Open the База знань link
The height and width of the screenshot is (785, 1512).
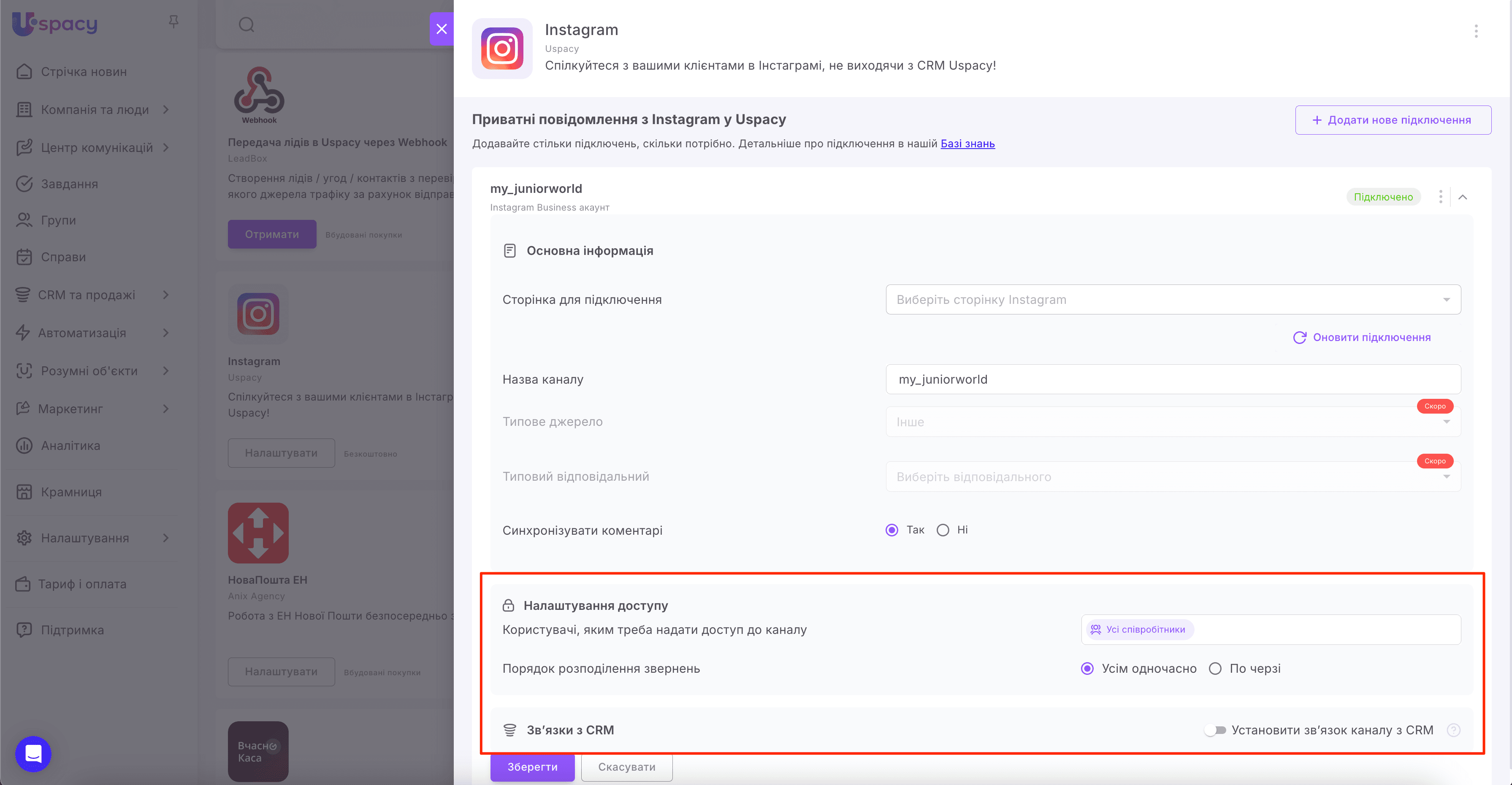(x=967, y=144)
